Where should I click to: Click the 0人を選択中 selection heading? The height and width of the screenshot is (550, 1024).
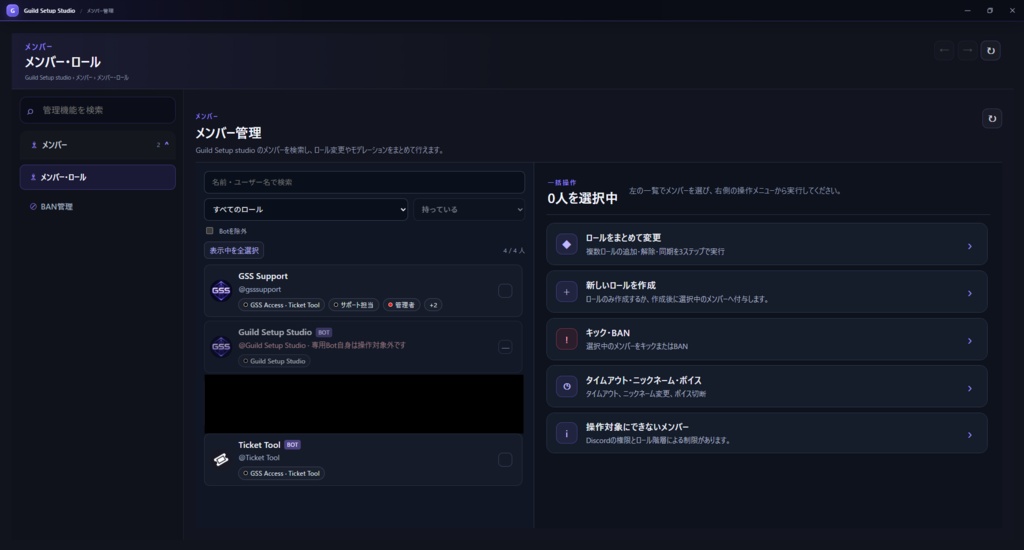(583, 199)
